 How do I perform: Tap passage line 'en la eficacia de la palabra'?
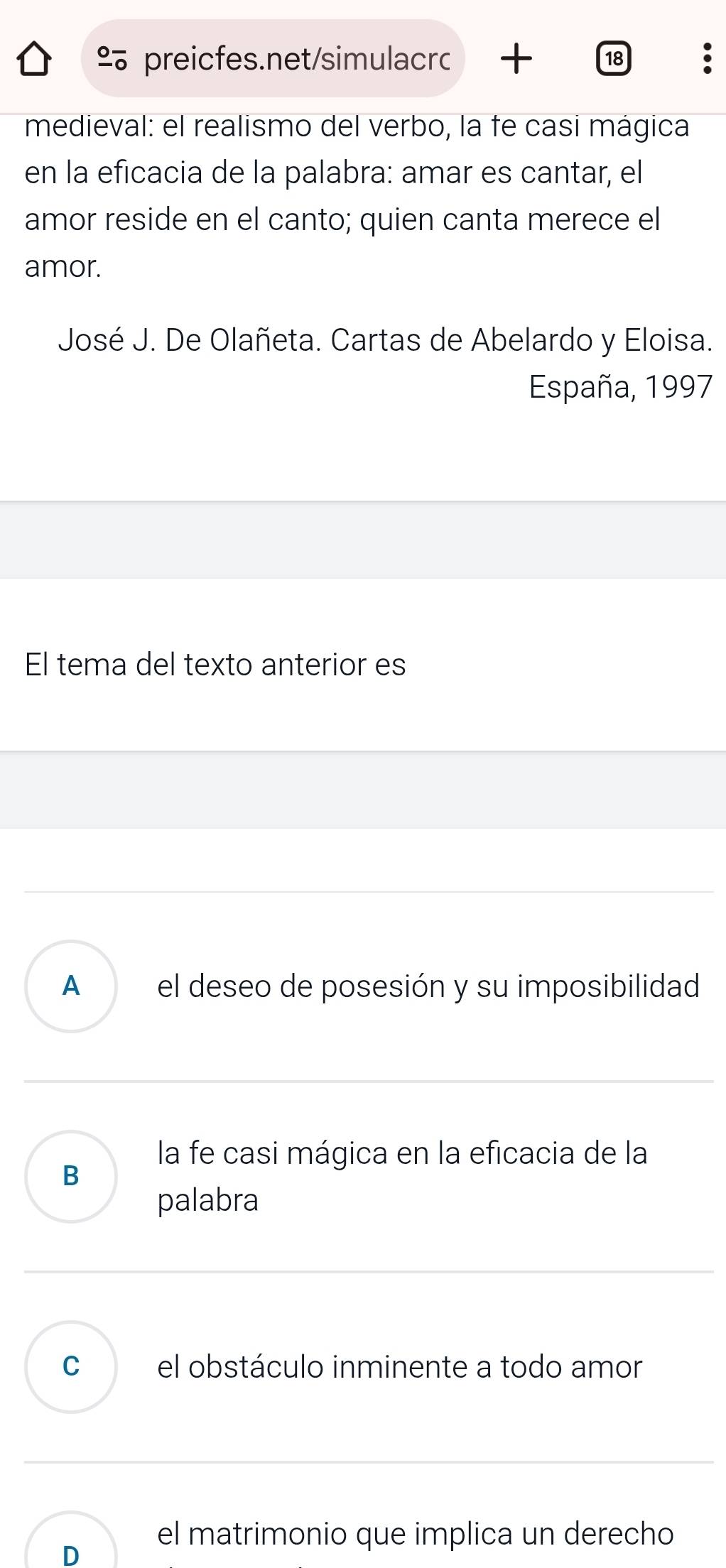[x=333, y=173]
